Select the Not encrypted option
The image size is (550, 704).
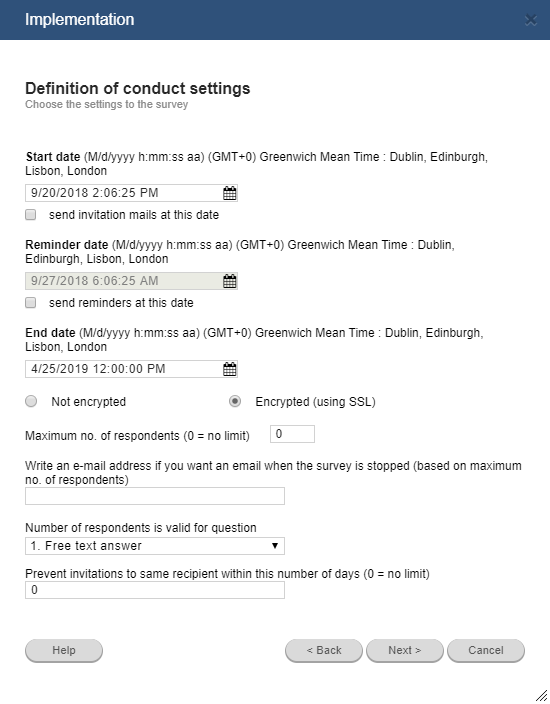click(31, 401)
